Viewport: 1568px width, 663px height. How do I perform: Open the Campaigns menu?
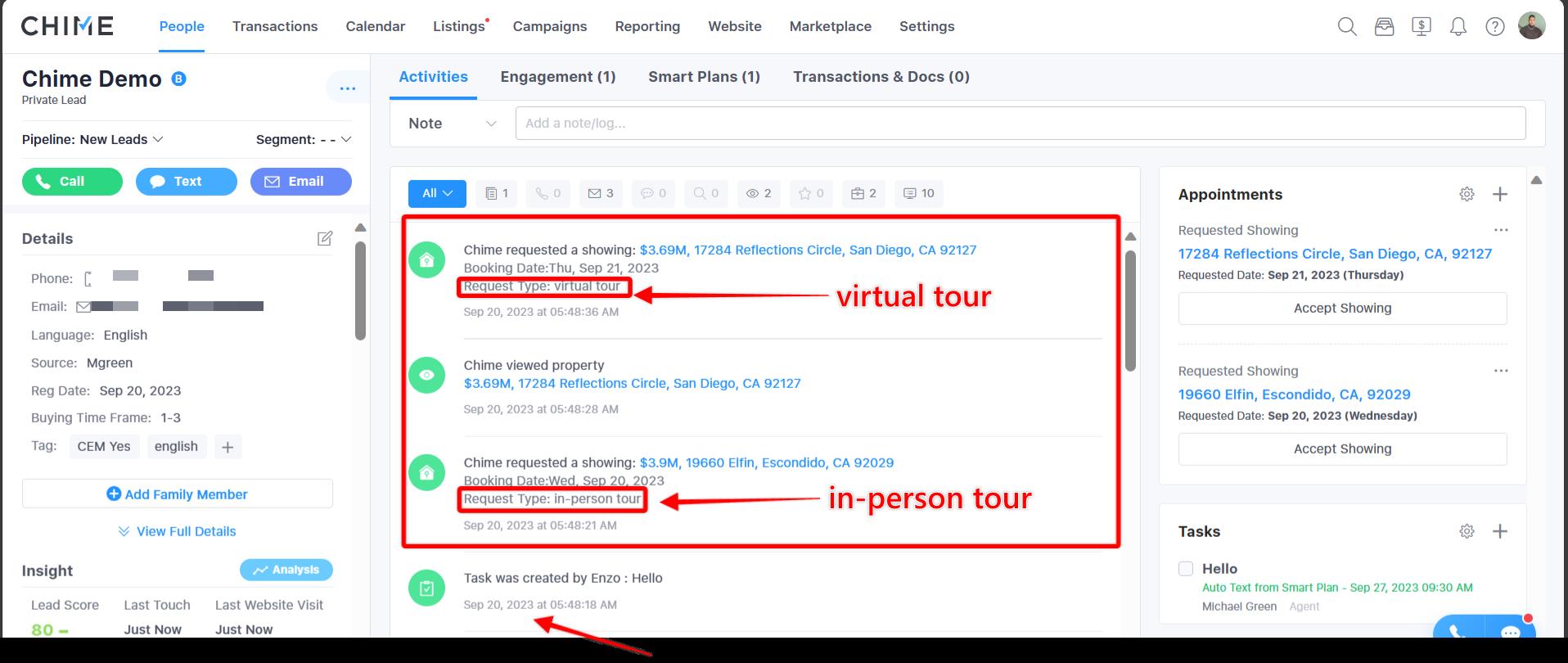[x=550, y=26]
